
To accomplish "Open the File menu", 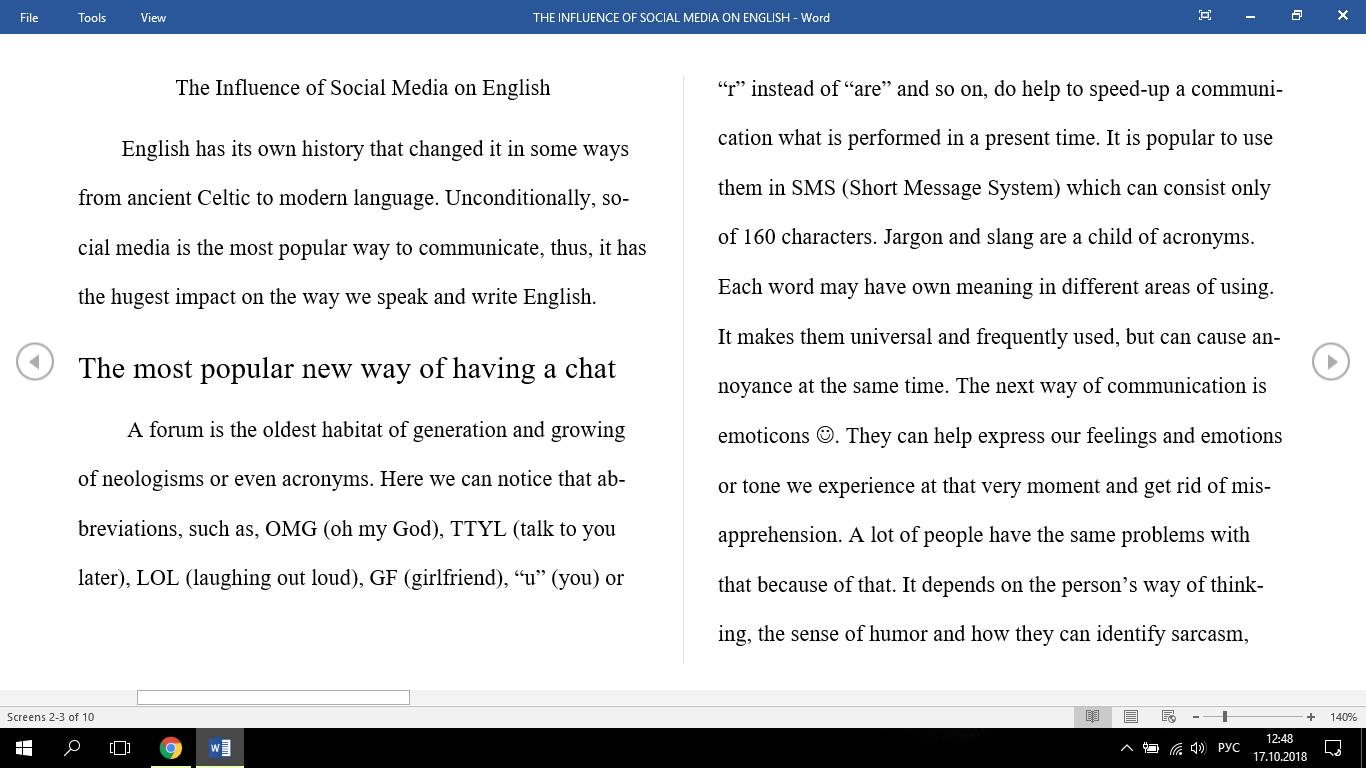I will pos(29,17).
